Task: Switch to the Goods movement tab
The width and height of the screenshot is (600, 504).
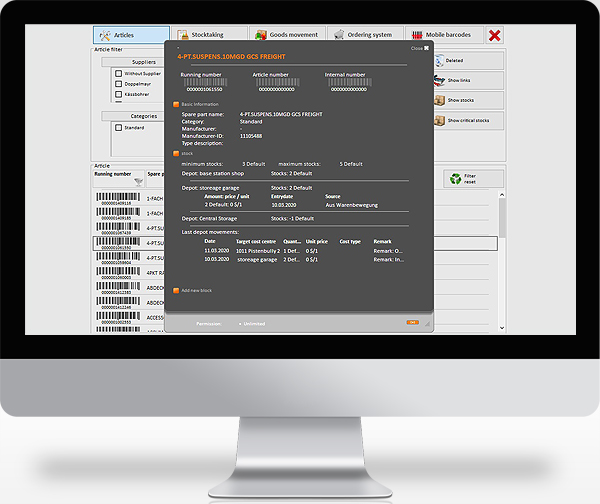Action: tap(287, 35)
